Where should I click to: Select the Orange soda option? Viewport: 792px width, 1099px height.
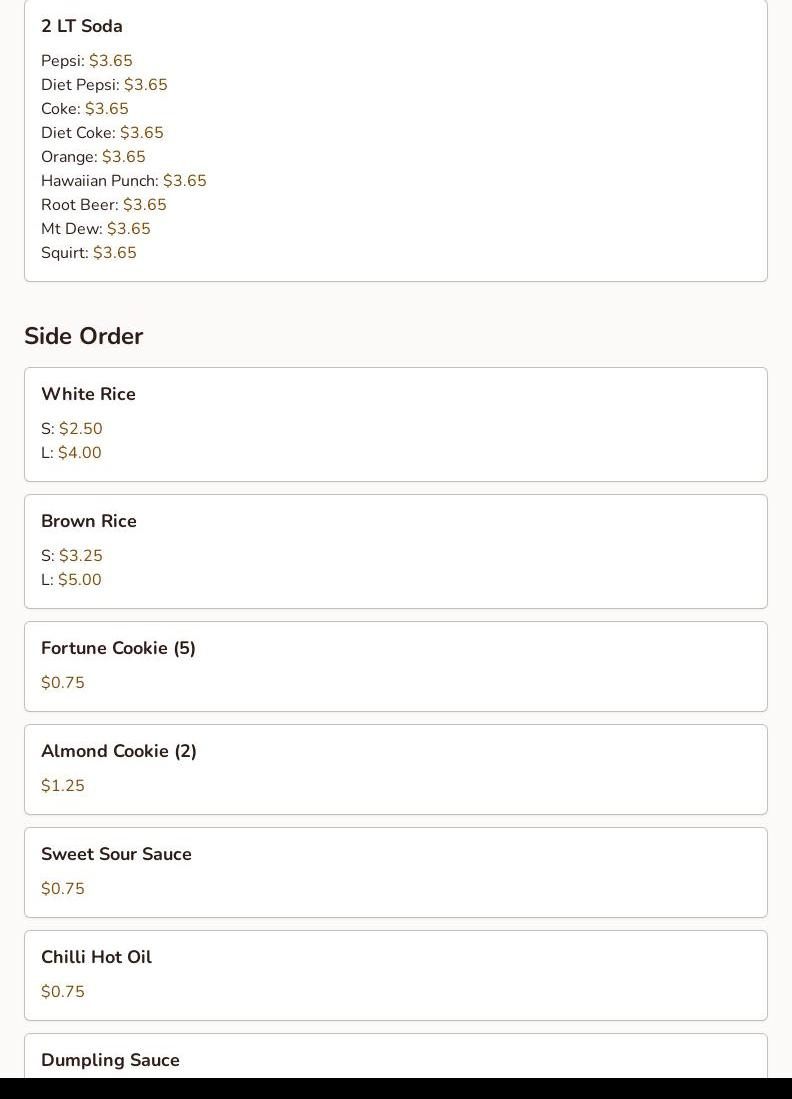click(93, 157)
